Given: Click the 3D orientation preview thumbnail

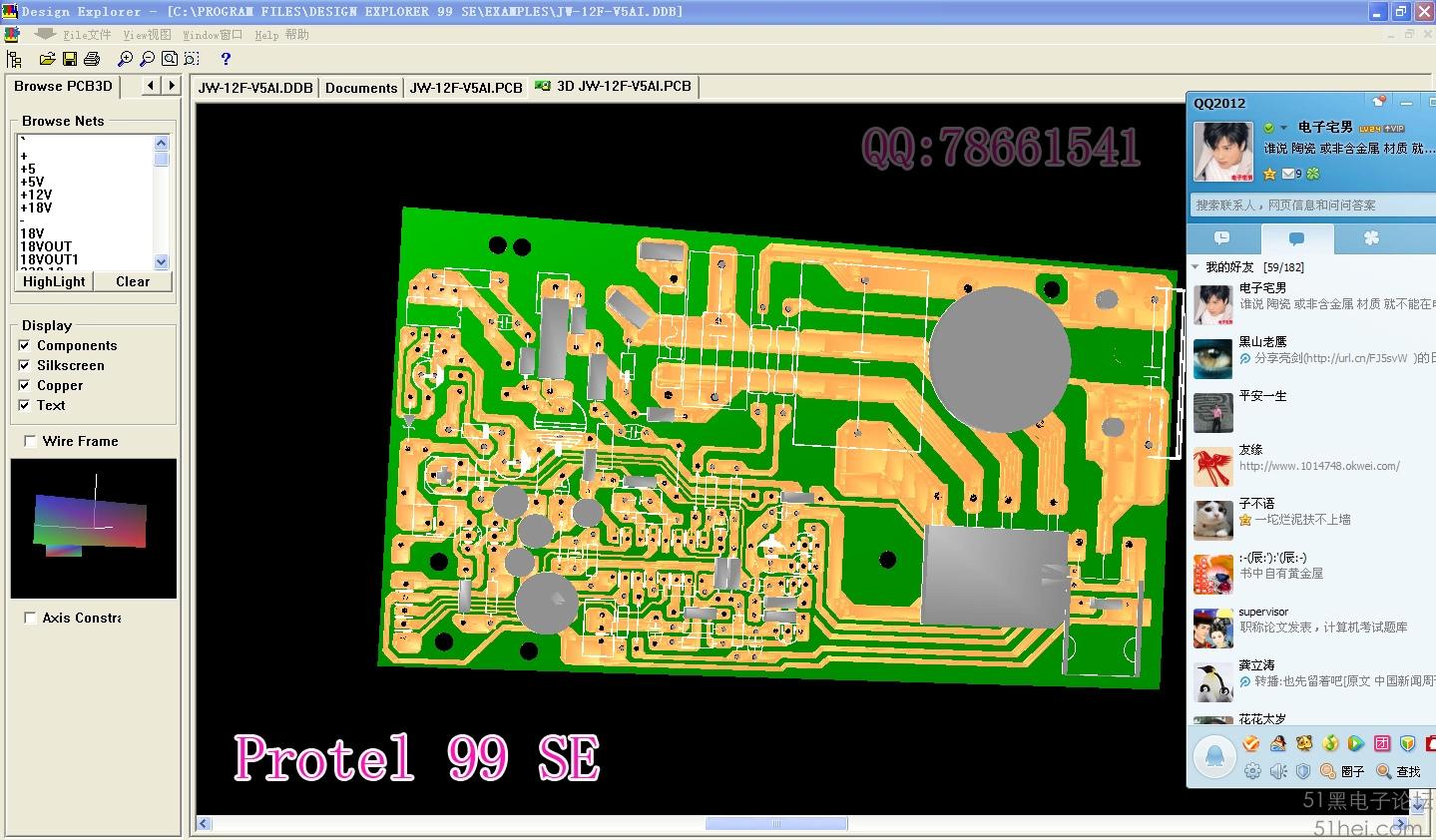Looking at the screenshot, I should click(x=94, y=529).
